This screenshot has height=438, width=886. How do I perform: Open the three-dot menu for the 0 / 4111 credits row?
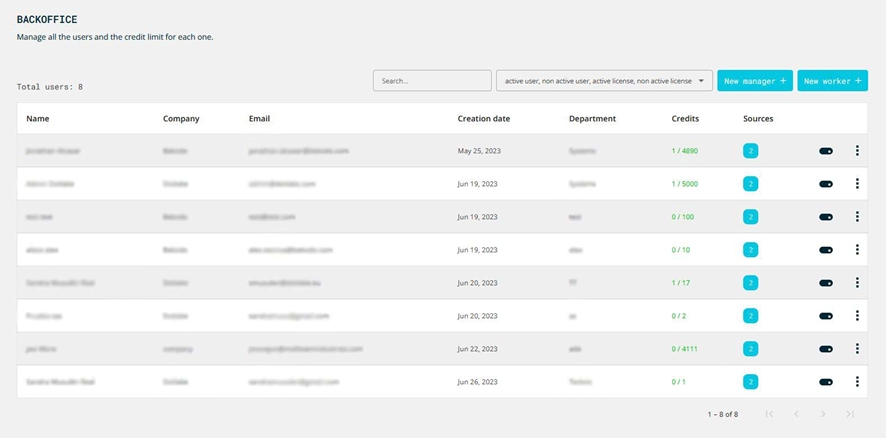point(857,349)
